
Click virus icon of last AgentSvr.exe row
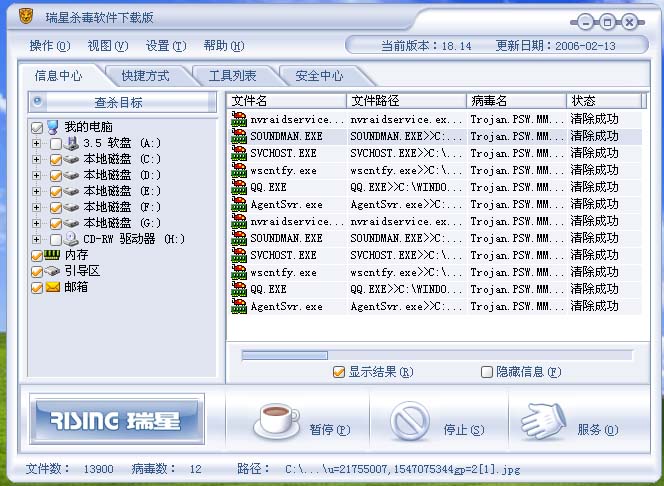click(239, 306)
